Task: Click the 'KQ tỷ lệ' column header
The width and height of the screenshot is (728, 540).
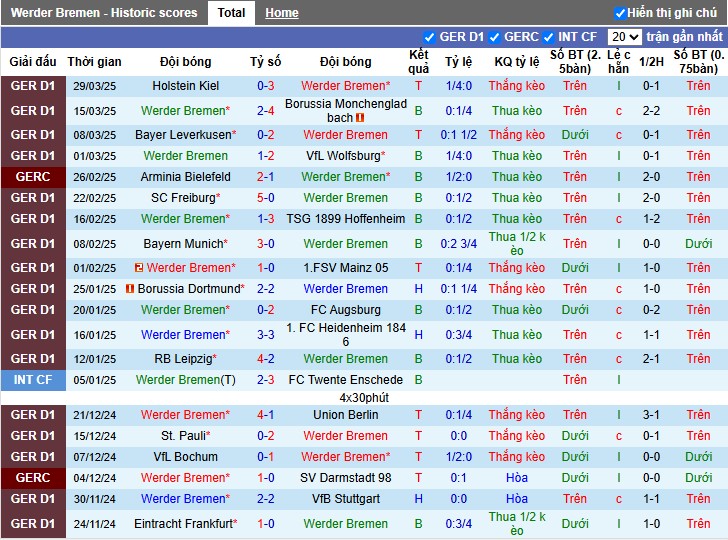Action: click(x=517, y=61)
